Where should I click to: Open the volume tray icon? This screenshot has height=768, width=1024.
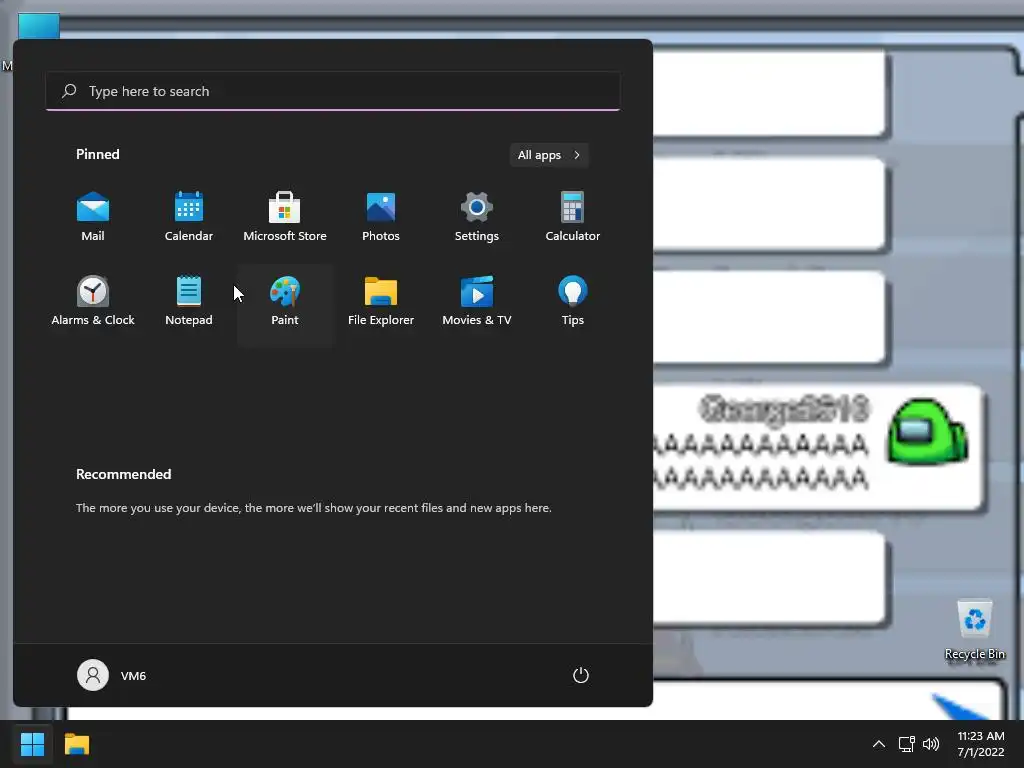pyautogui.click(x=931, y=744)
